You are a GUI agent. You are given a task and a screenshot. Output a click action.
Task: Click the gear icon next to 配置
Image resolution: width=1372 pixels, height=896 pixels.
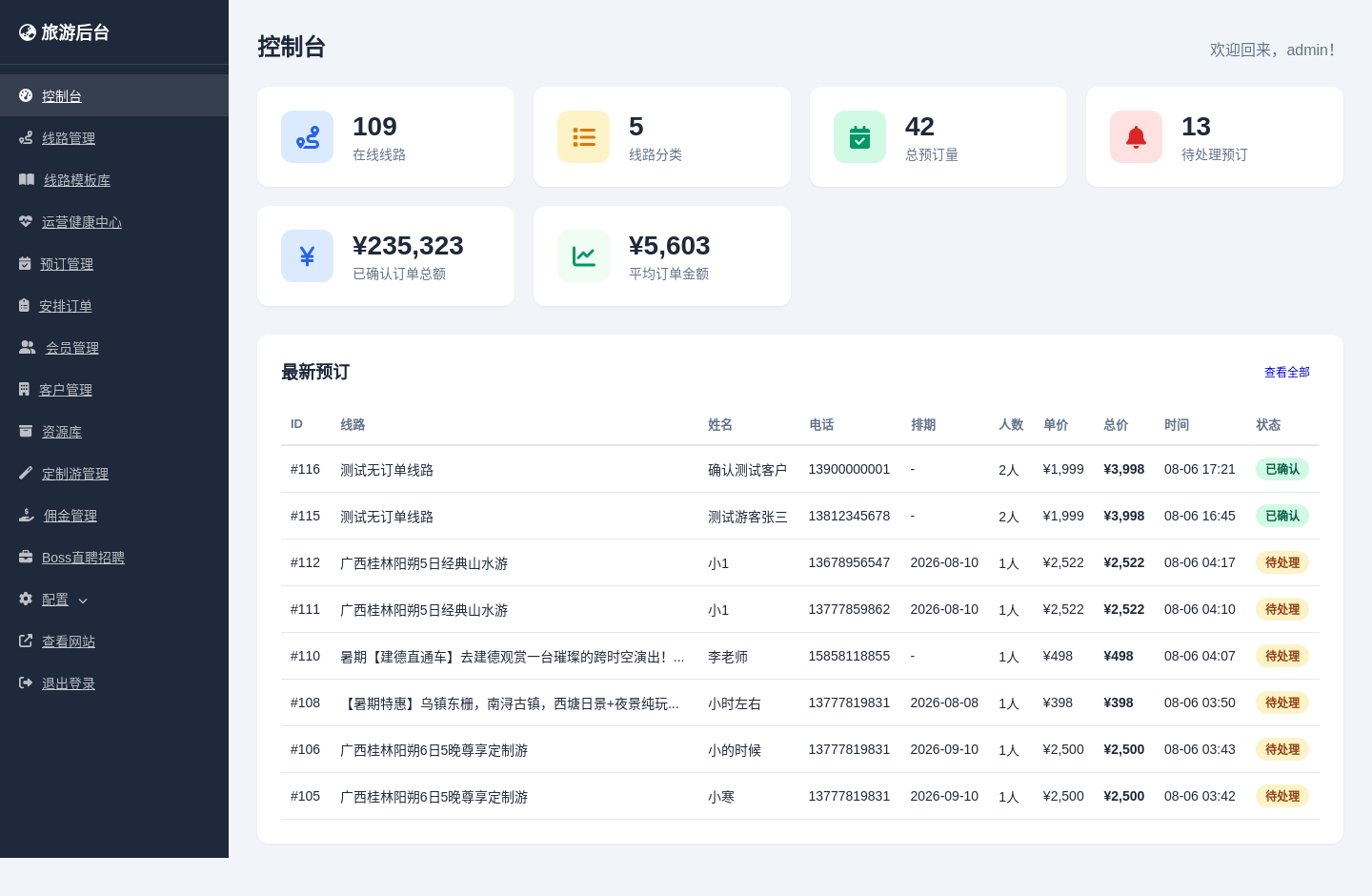(26, 599)
